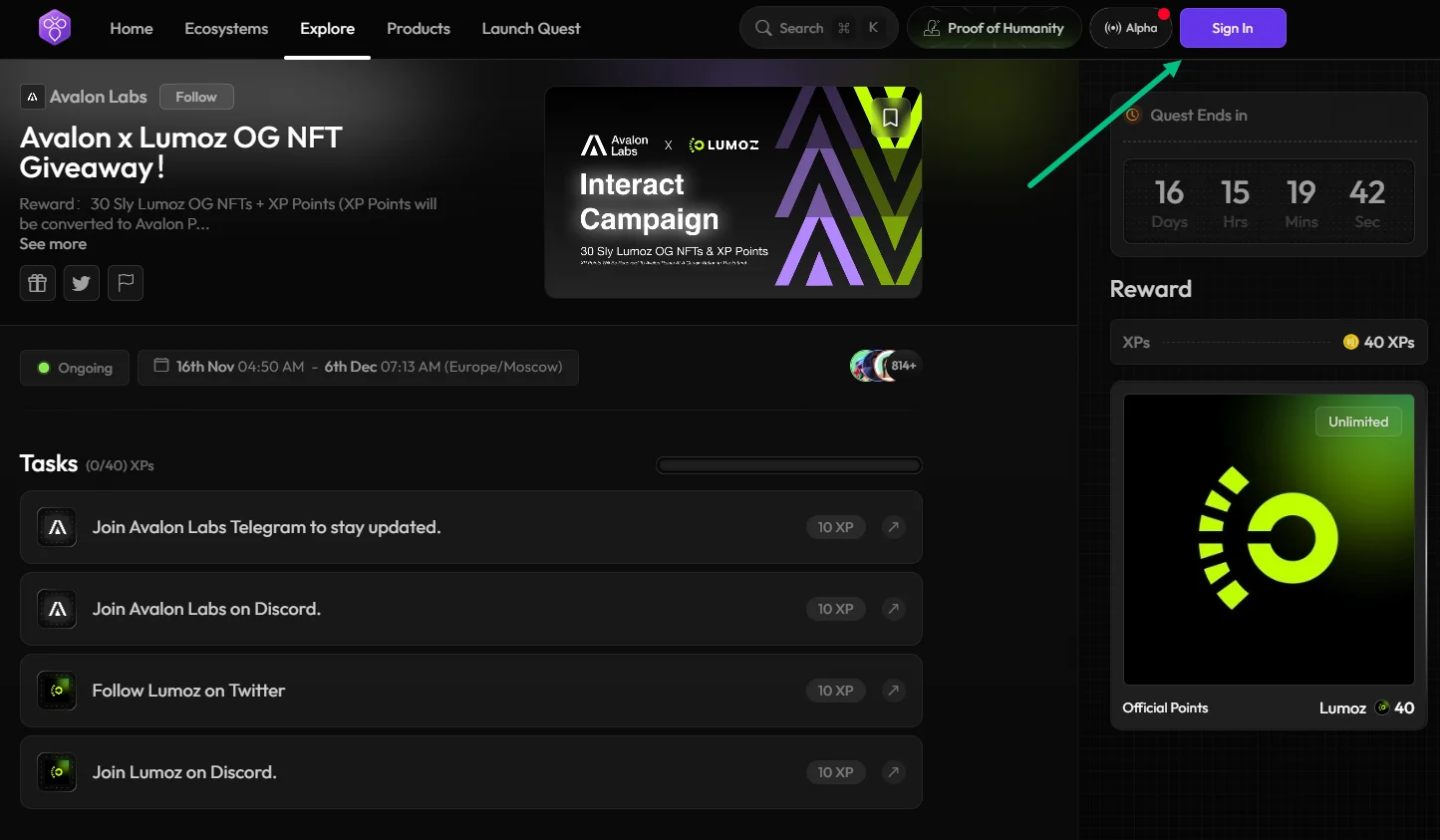Open arrow for Follow Lumoz on Twitter

coord(894,691)
